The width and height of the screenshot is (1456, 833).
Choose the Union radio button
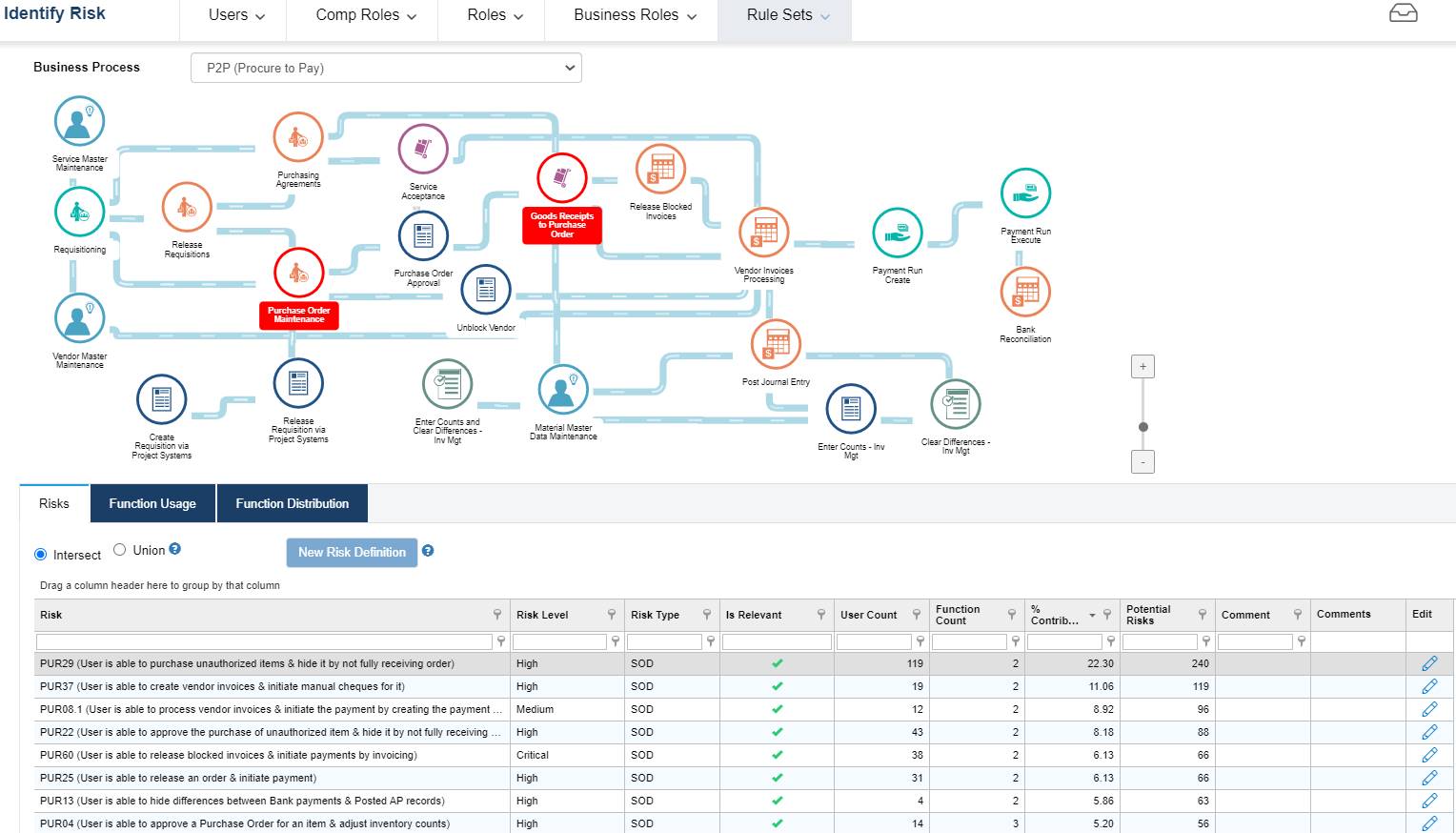pyautogui.click(x=119, y=549)
